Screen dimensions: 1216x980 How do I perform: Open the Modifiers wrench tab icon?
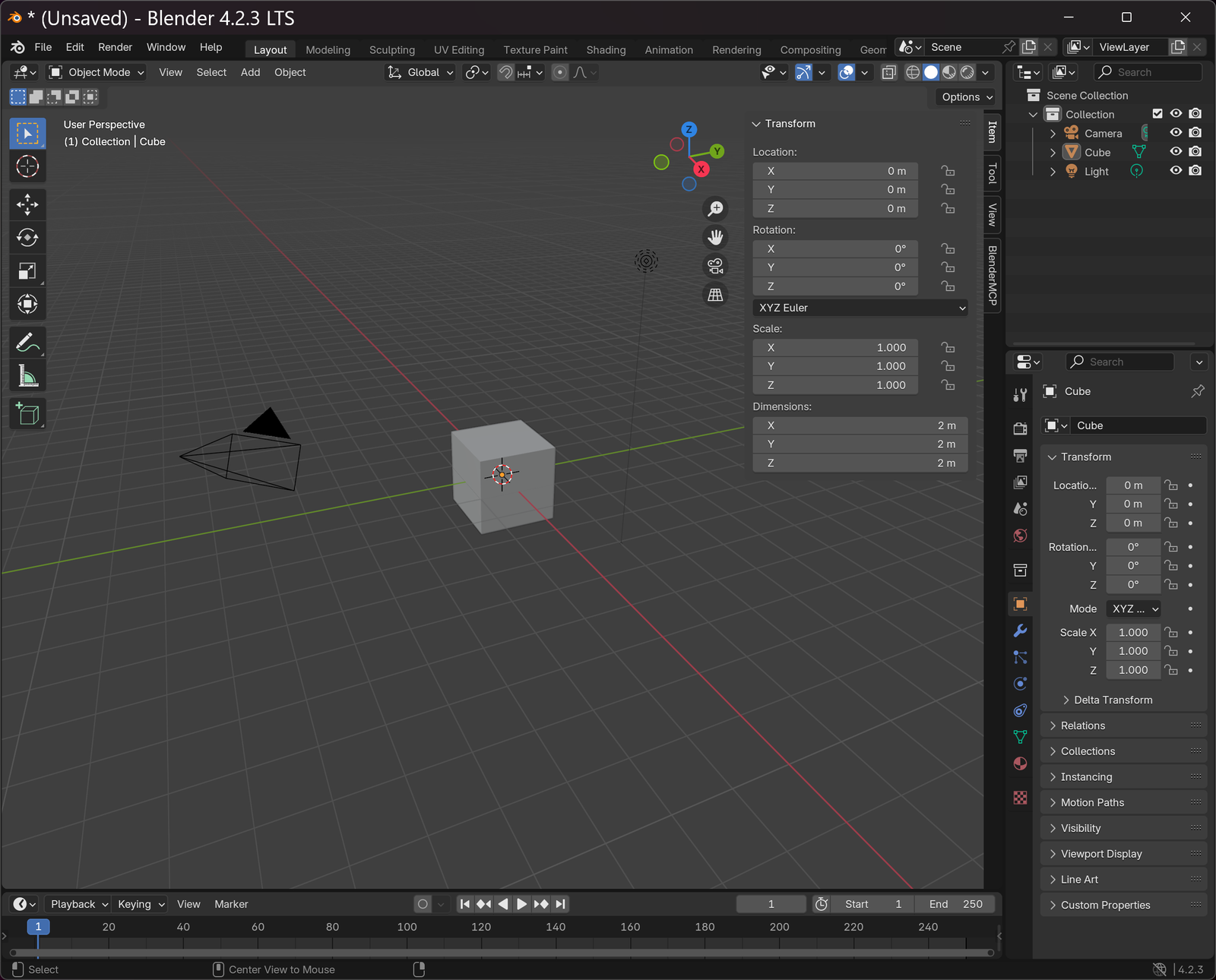tap(1020, 631)
